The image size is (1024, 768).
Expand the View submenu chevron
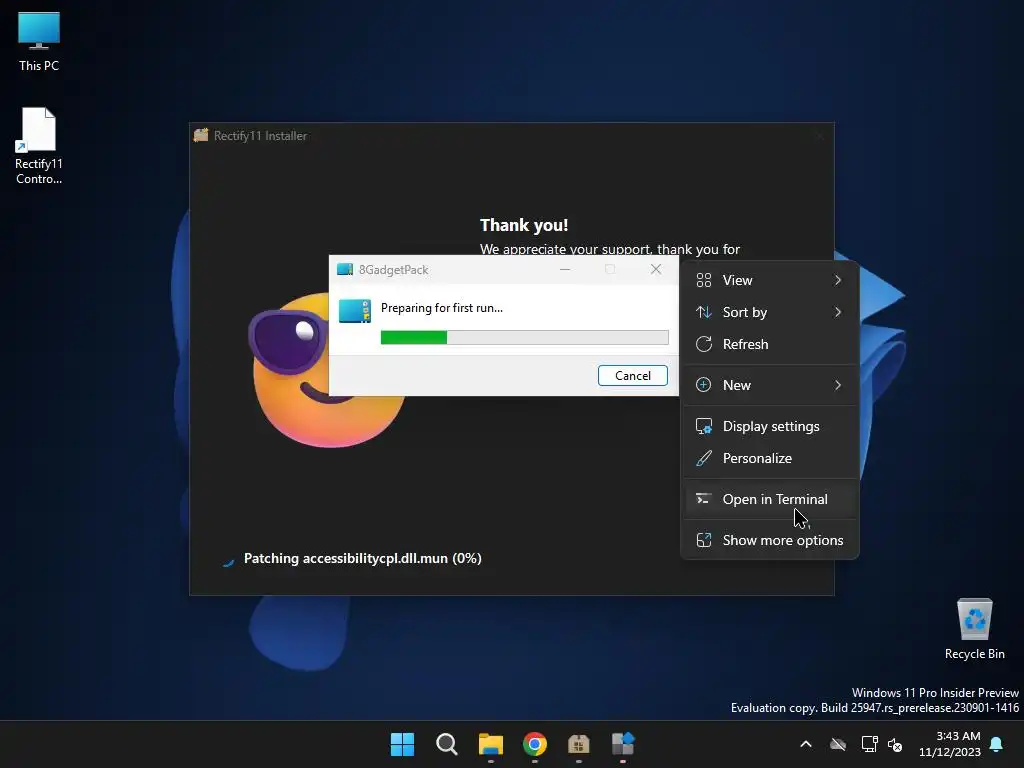838,280
